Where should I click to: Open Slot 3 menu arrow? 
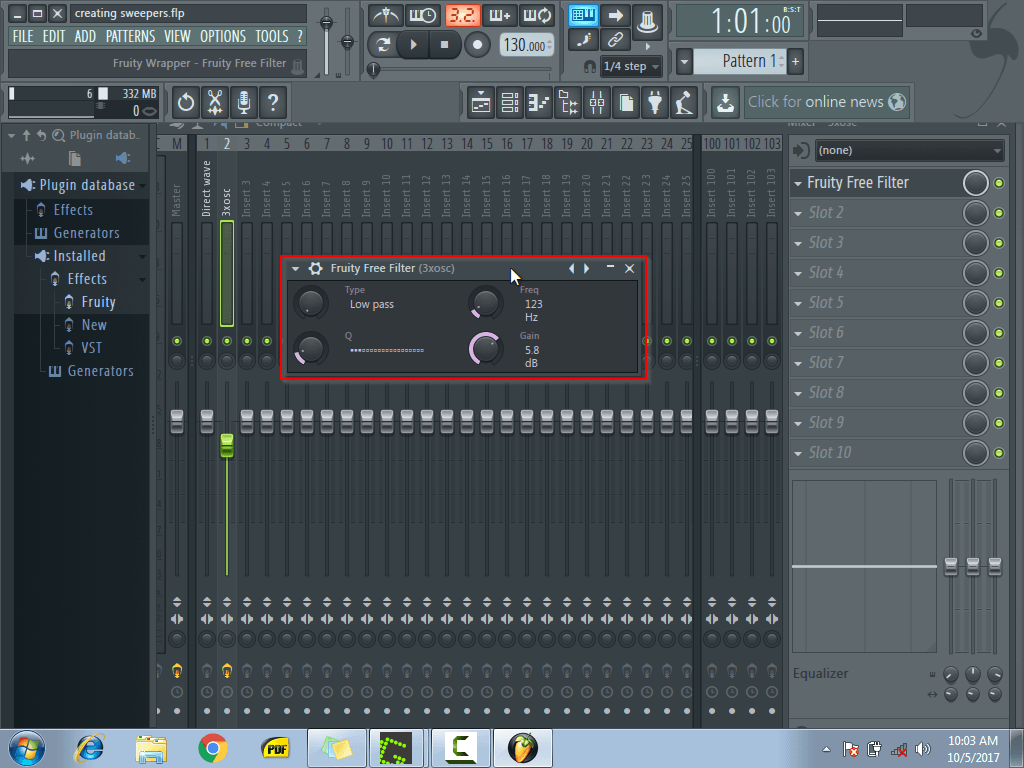(x=798, y=244)
